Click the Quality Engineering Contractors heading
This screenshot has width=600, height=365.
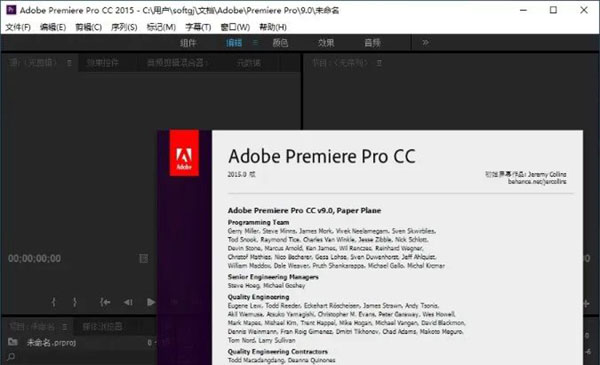pos(278,352)
